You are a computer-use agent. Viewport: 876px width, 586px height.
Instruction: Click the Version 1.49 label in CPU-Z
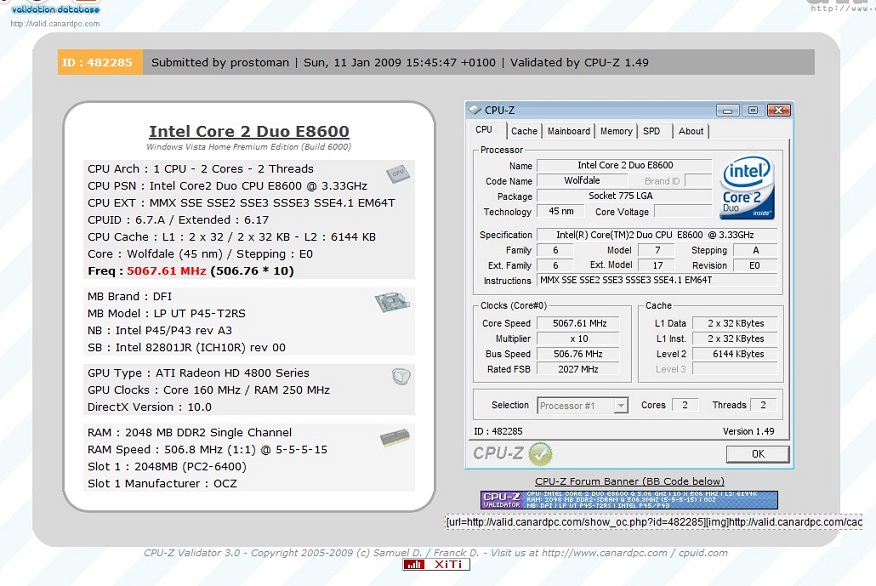coord(749,431)
